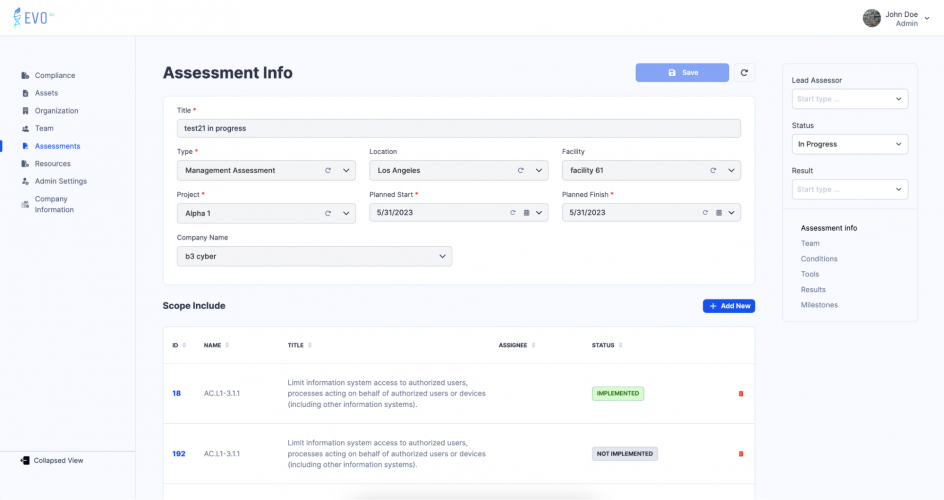This screenshot has width=944, height=500.
Task: Reset the Planned Finish date with its refresh icon
Action: coord(705,212)
